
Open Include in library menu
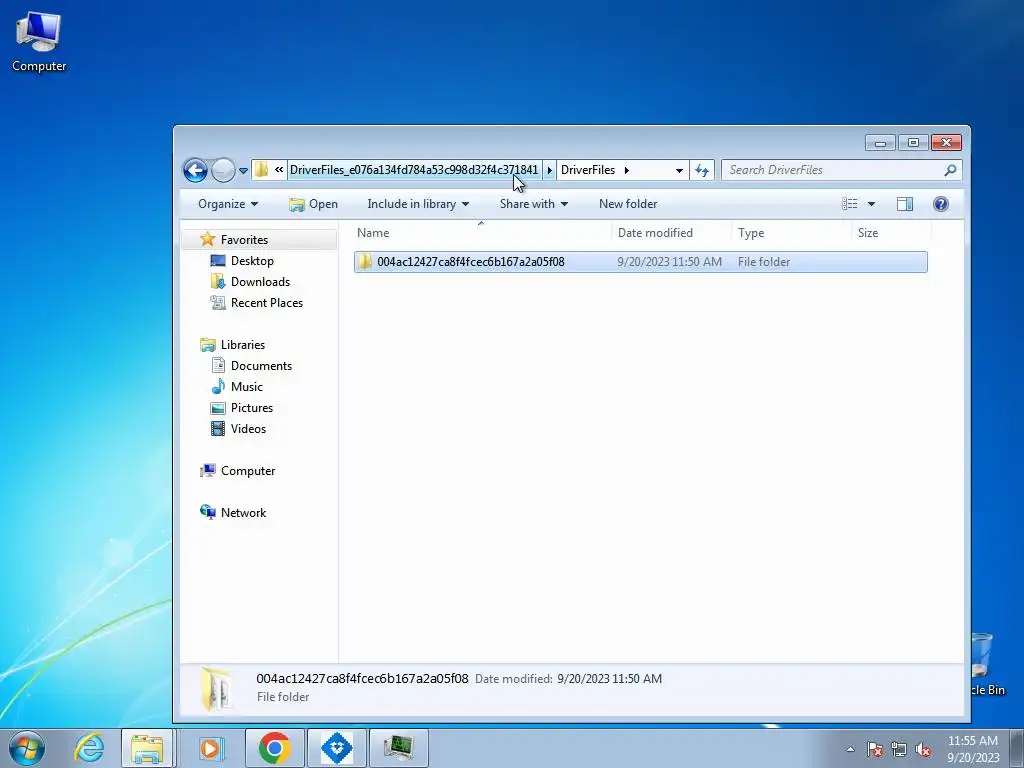(x=418, y=204)
